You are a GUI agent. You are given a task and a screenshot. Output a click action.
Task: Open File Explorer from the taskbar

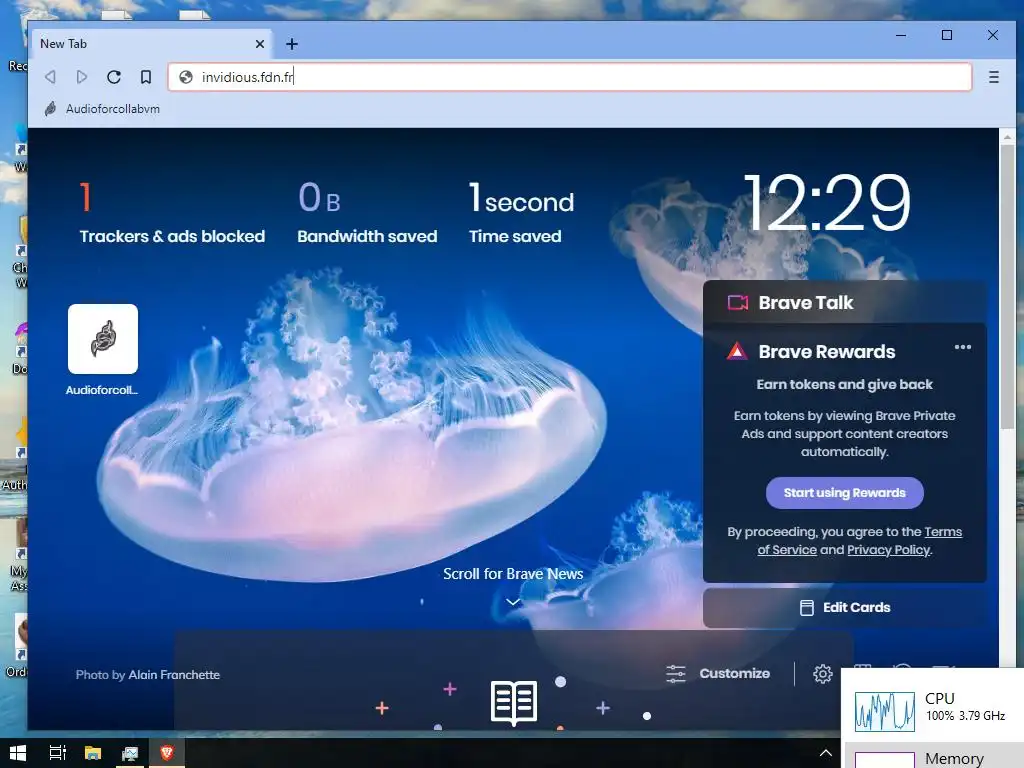93,754
